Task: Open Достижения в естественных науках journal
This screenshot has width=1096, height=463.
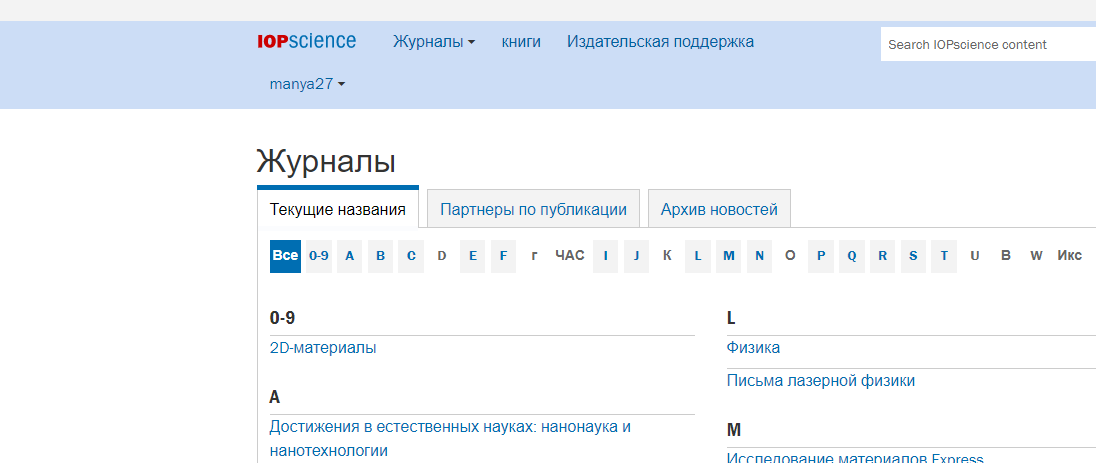Action: (450, 427)
